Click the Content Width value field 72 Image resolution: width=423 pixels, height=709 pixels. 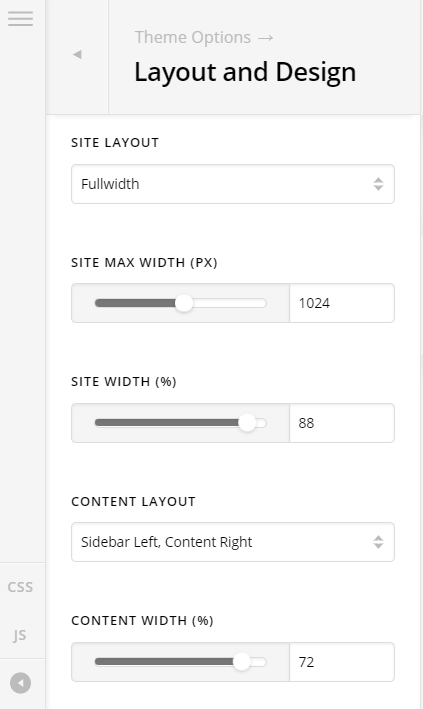pos(342,662)
